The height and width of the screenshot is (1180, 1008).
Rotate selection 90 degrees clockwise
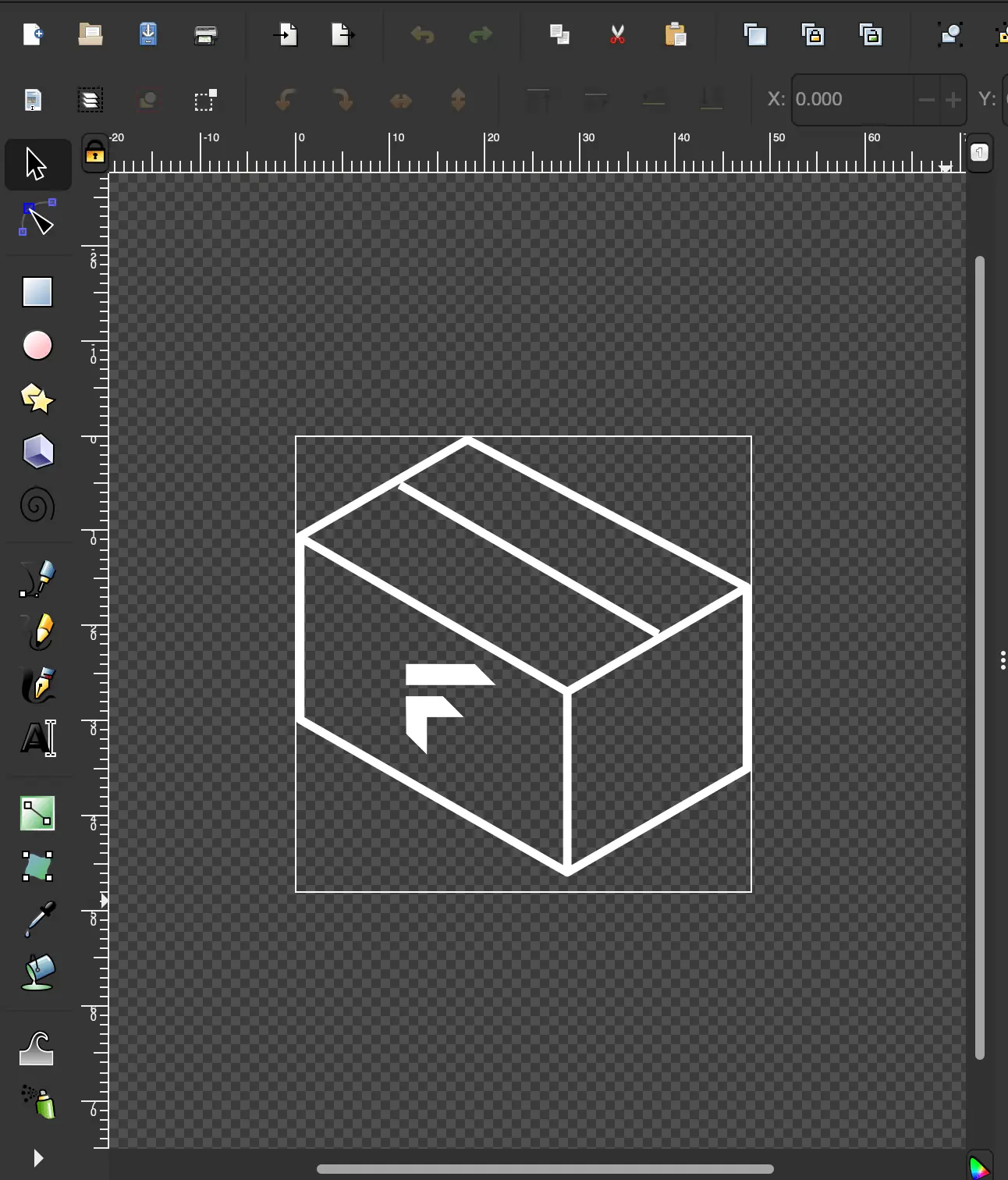[x=343, y=100]
